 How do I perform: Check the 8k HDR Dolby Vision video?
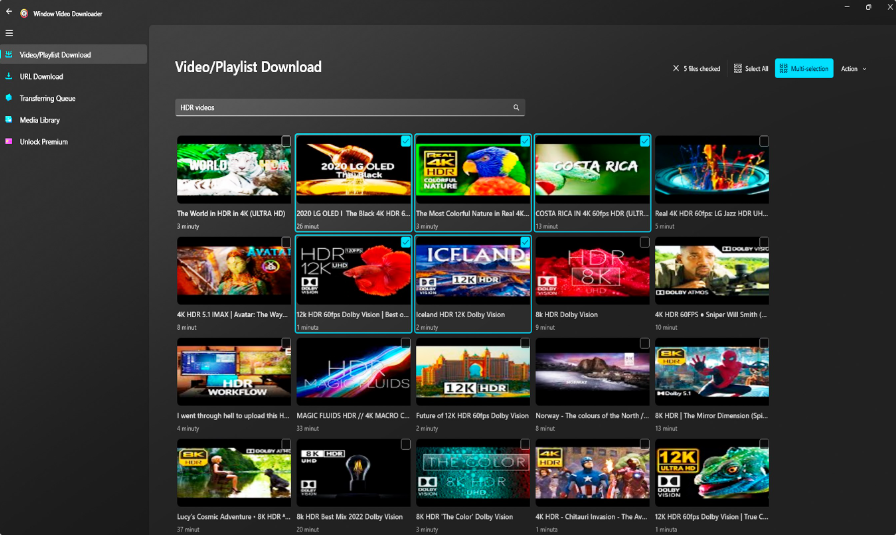(x=644, y=242)
